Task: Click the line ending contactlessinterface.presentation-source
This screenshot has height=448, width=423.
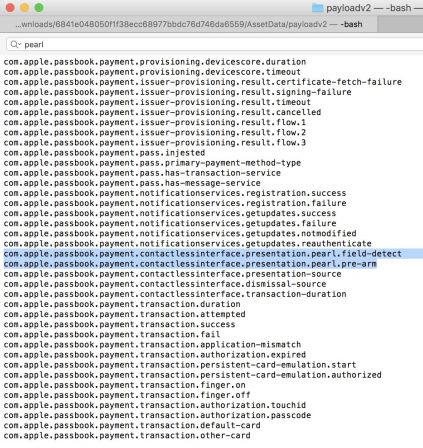Action: tap(172, 274)
